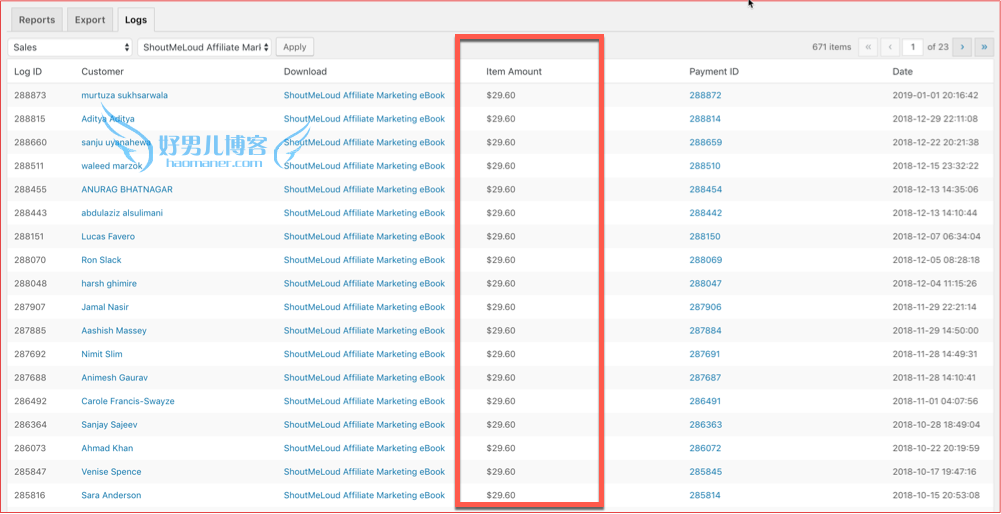Click the date 2018-12-07 06:34:04

(936, 236)
